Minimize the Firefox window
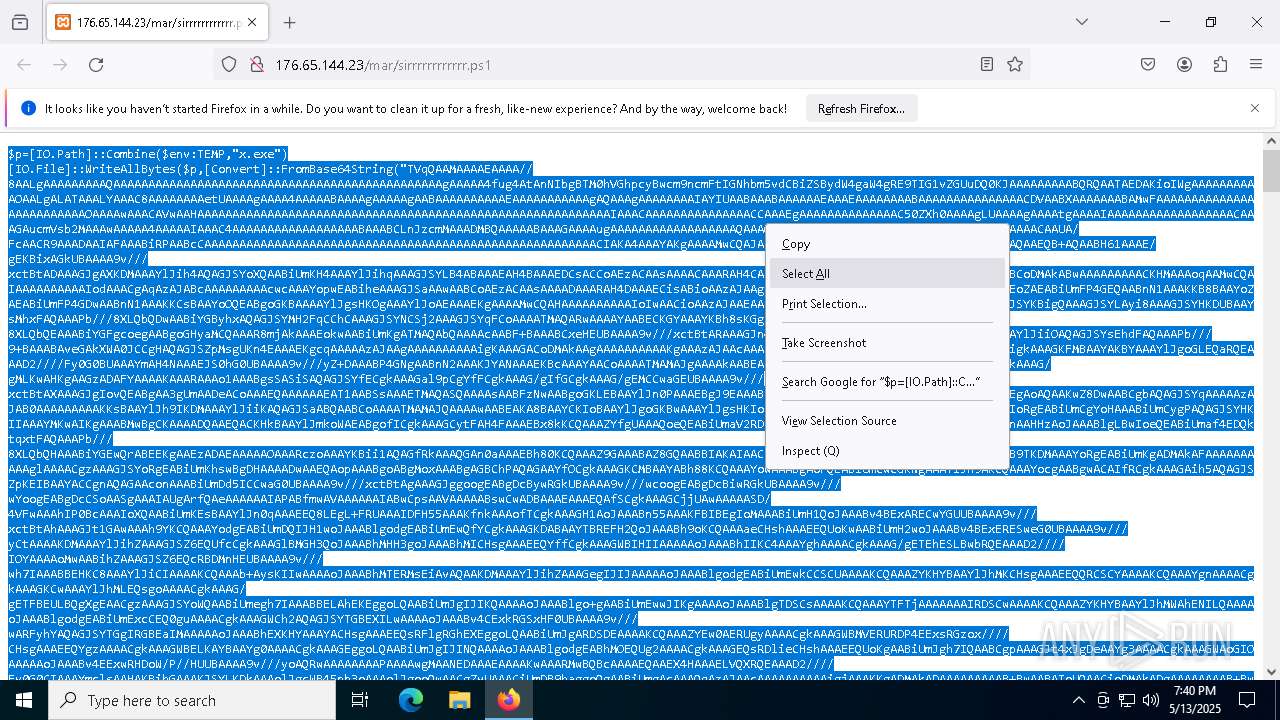The width and height of the screenshot is (1280, 720). point(1165,22)
